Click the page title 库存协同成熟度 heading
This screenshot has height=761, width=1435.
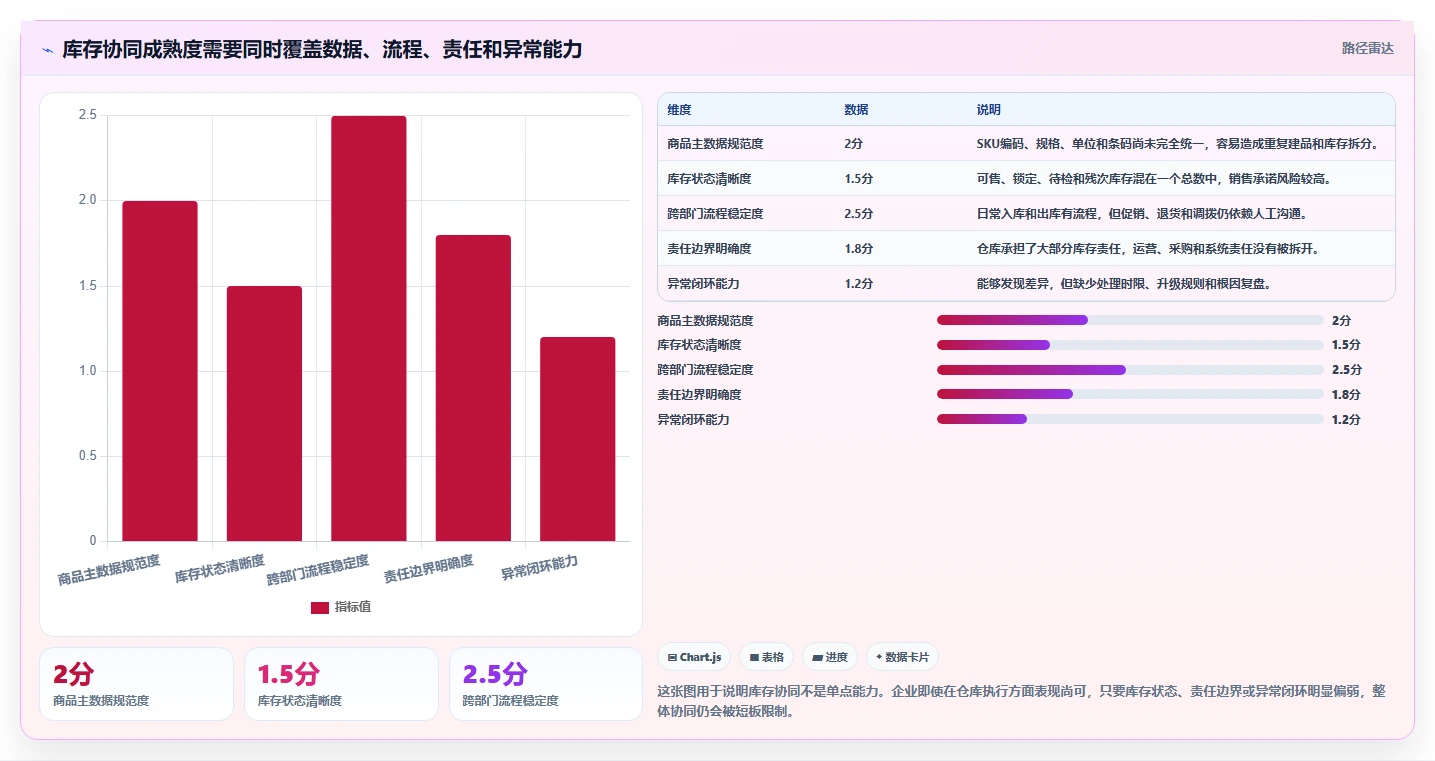click(x=322, y=49)
